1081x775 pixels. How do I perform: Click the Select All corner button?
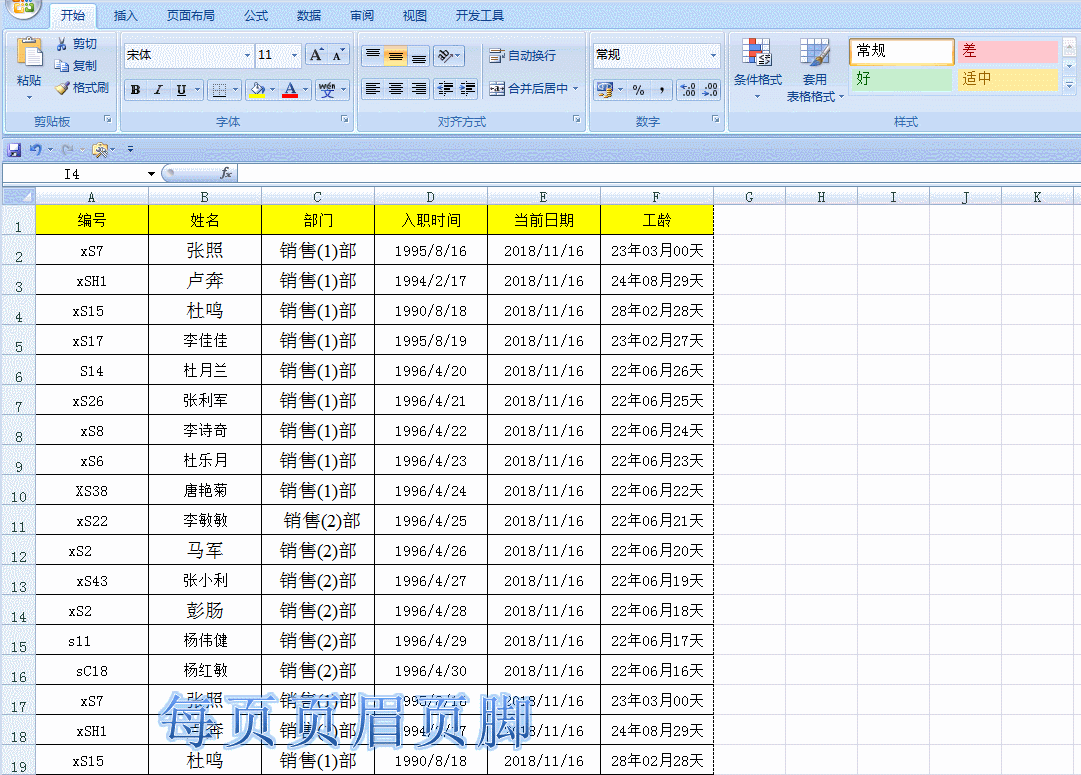coord(19,197)
